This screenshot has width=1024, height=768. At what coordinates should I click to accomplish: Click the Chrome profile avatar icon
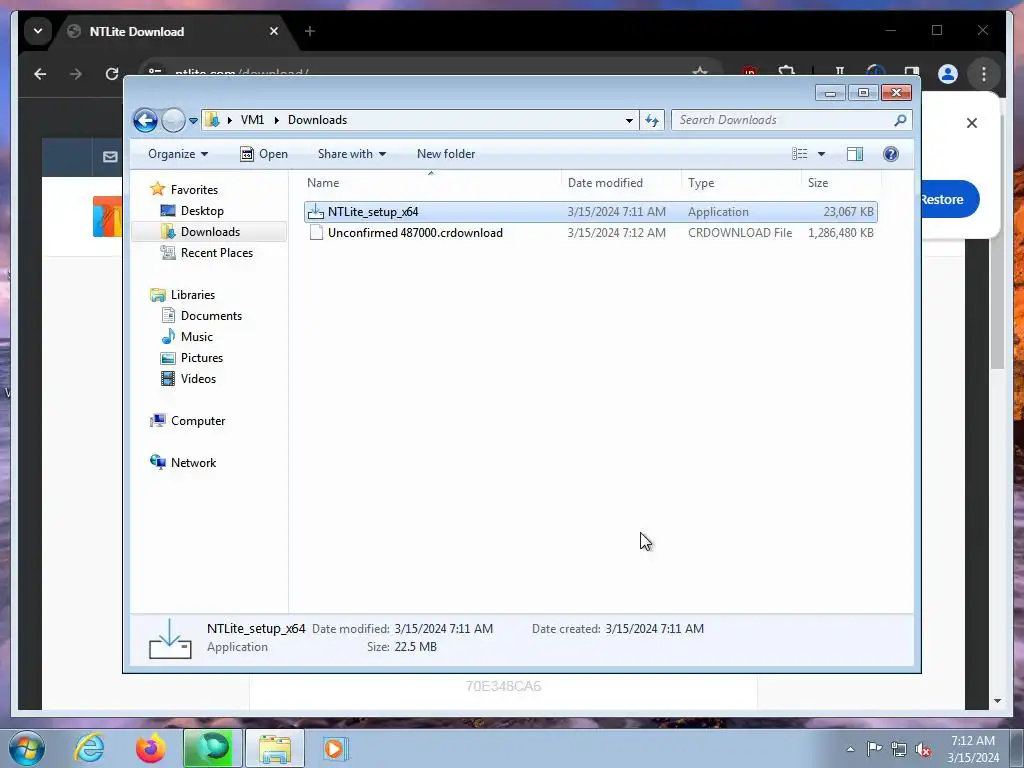tap(948, 74)
